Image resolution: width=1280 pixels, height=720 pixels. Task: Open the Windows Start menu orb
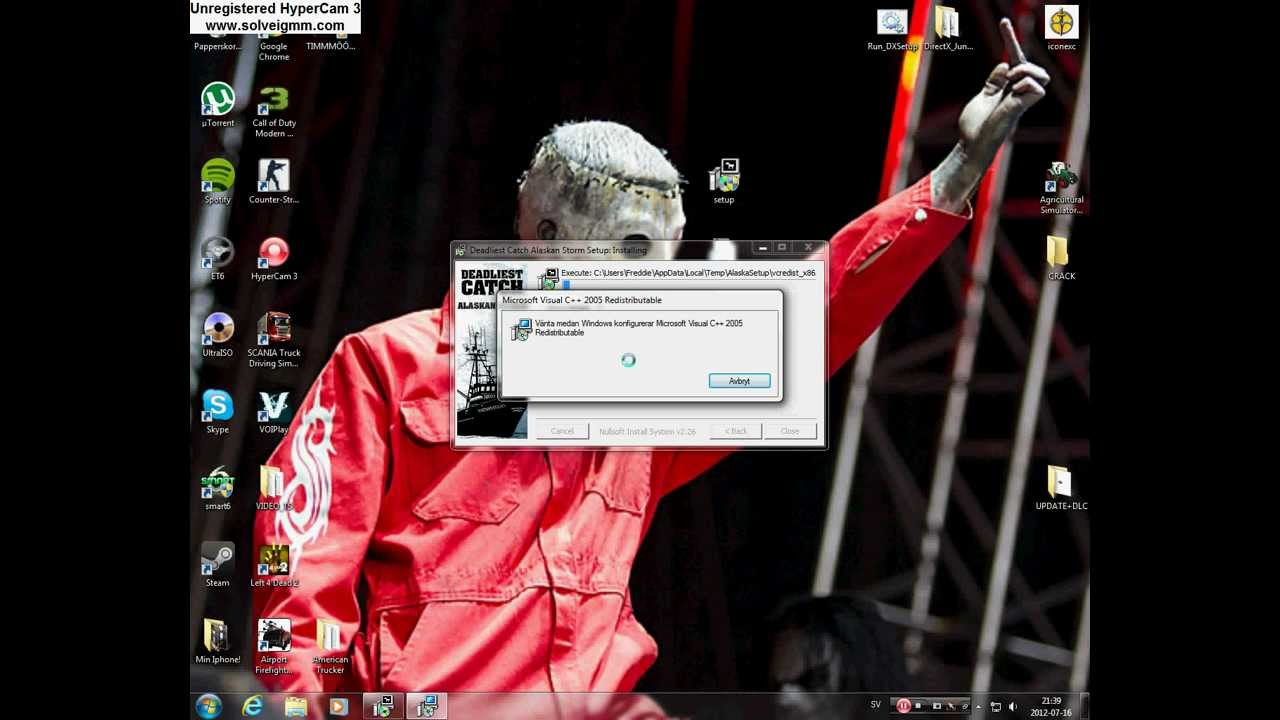click(209, 706)
